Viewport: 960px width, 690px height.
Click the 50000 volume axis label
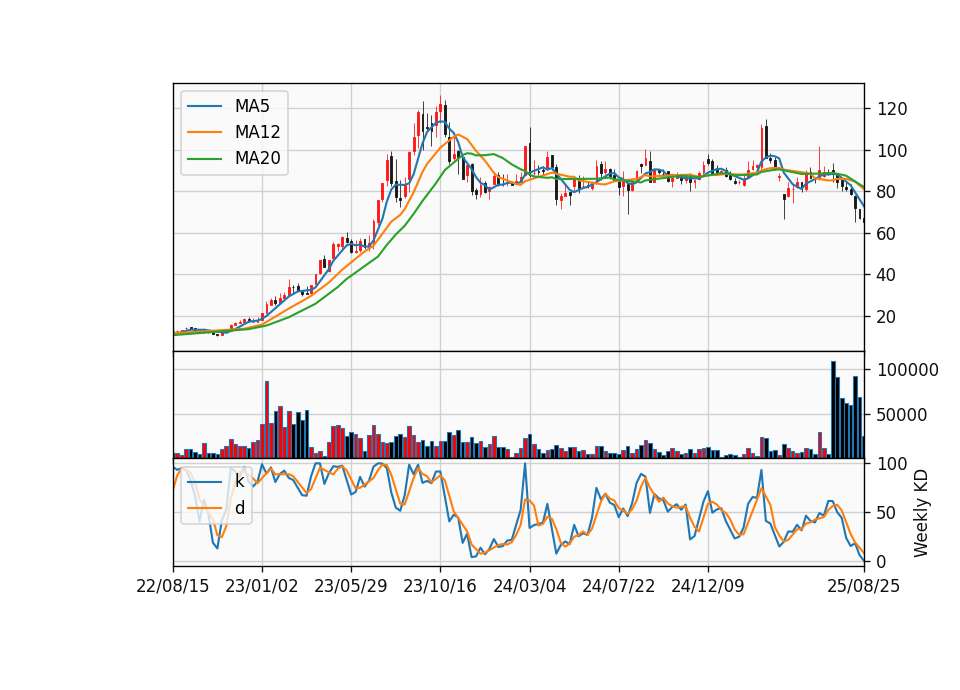tap(902, 415)
